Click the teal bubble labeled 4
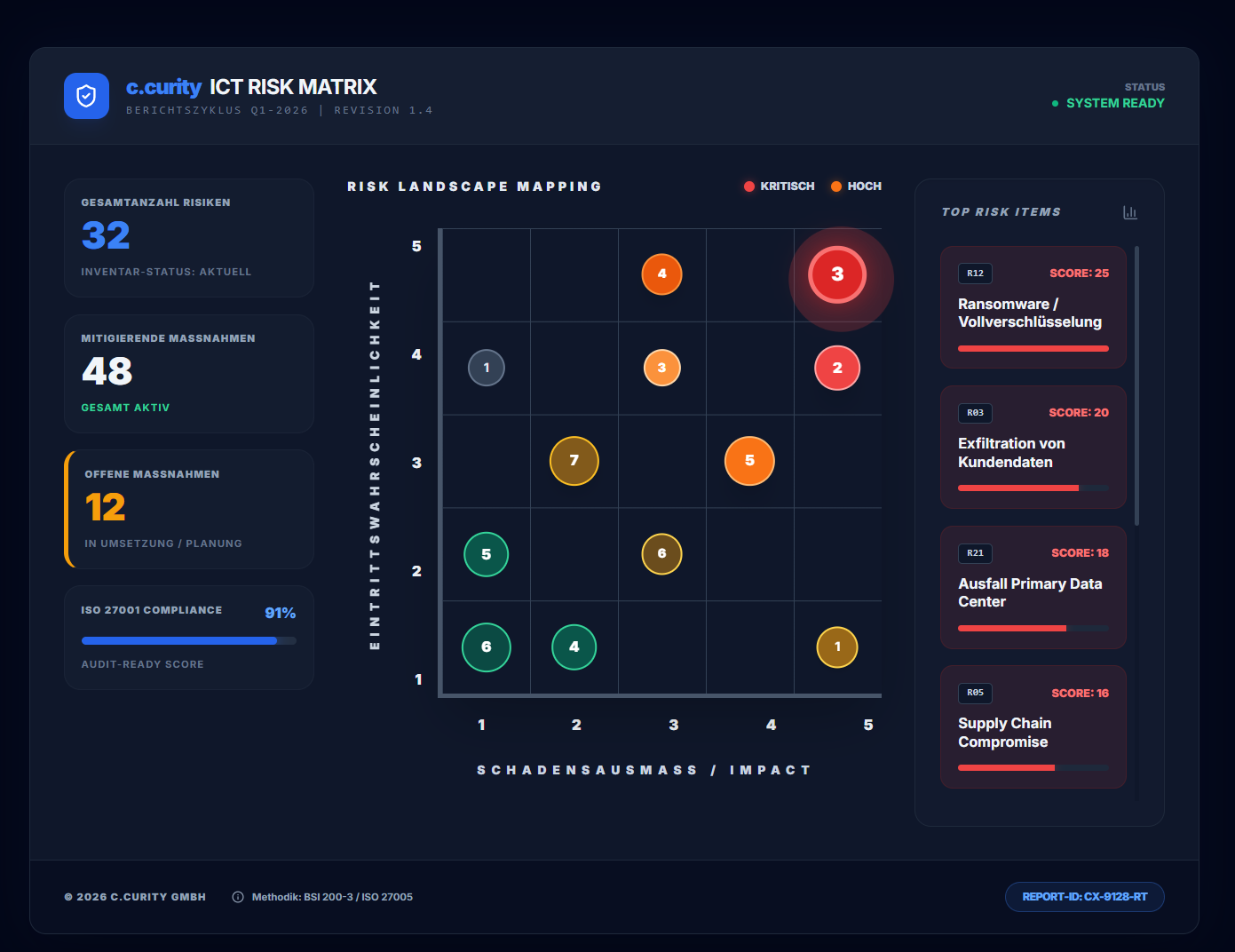 point(574,647)
